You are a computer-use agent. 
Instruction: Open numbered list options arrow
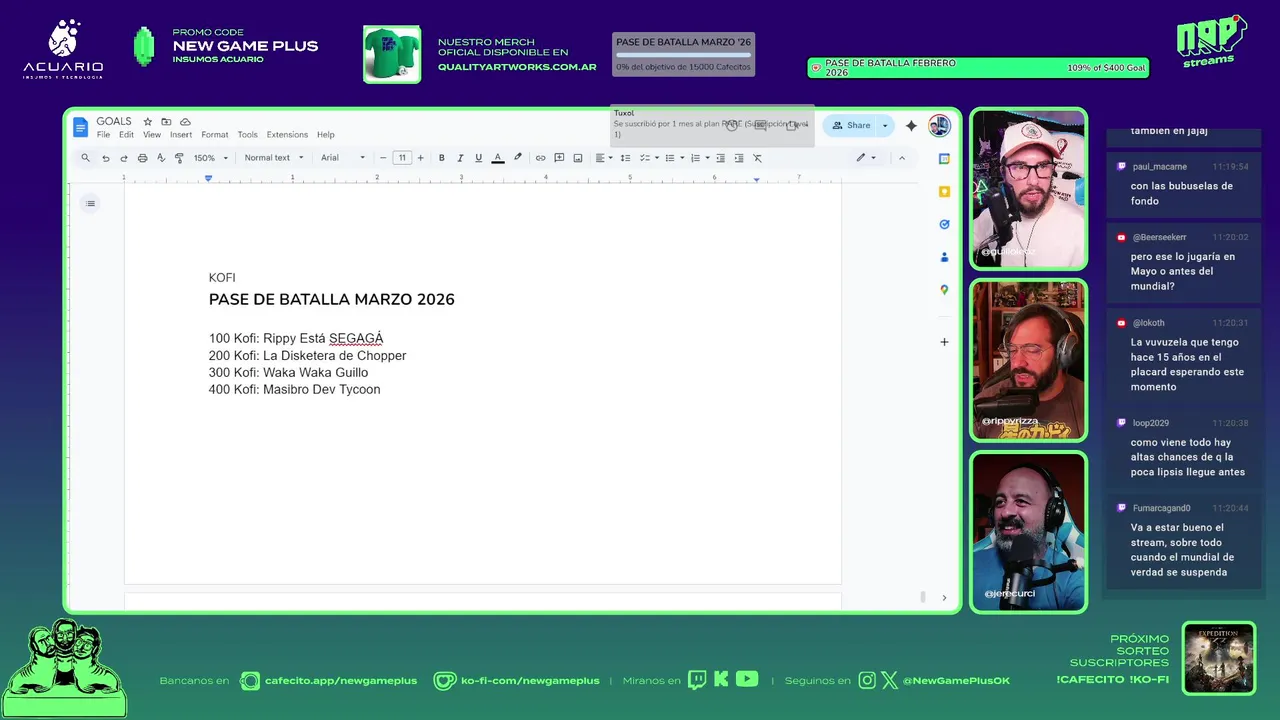tap(707, 158)
